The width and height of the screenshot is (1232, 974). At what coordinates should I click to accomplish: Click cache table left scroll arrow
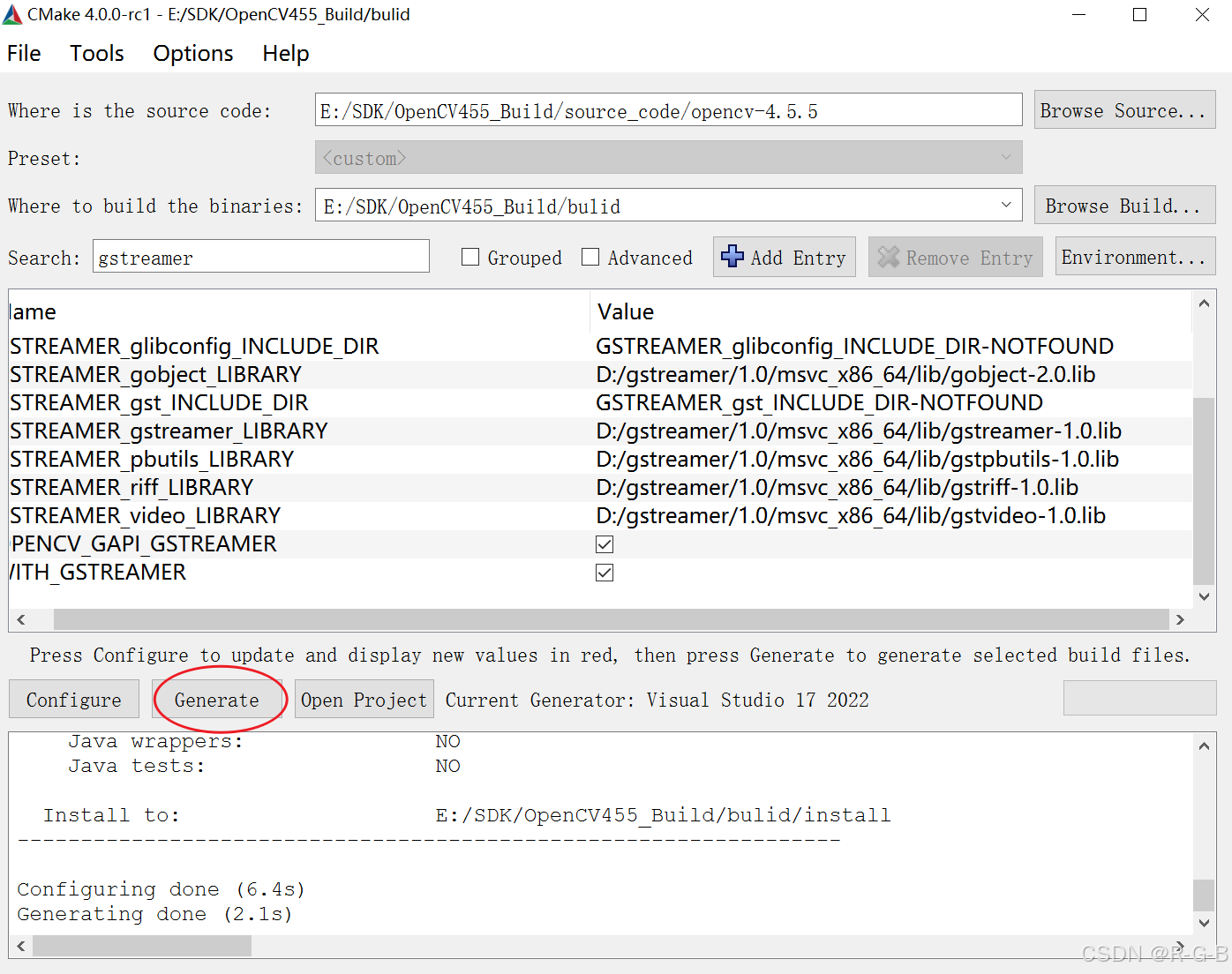click(x=21, y=619)
